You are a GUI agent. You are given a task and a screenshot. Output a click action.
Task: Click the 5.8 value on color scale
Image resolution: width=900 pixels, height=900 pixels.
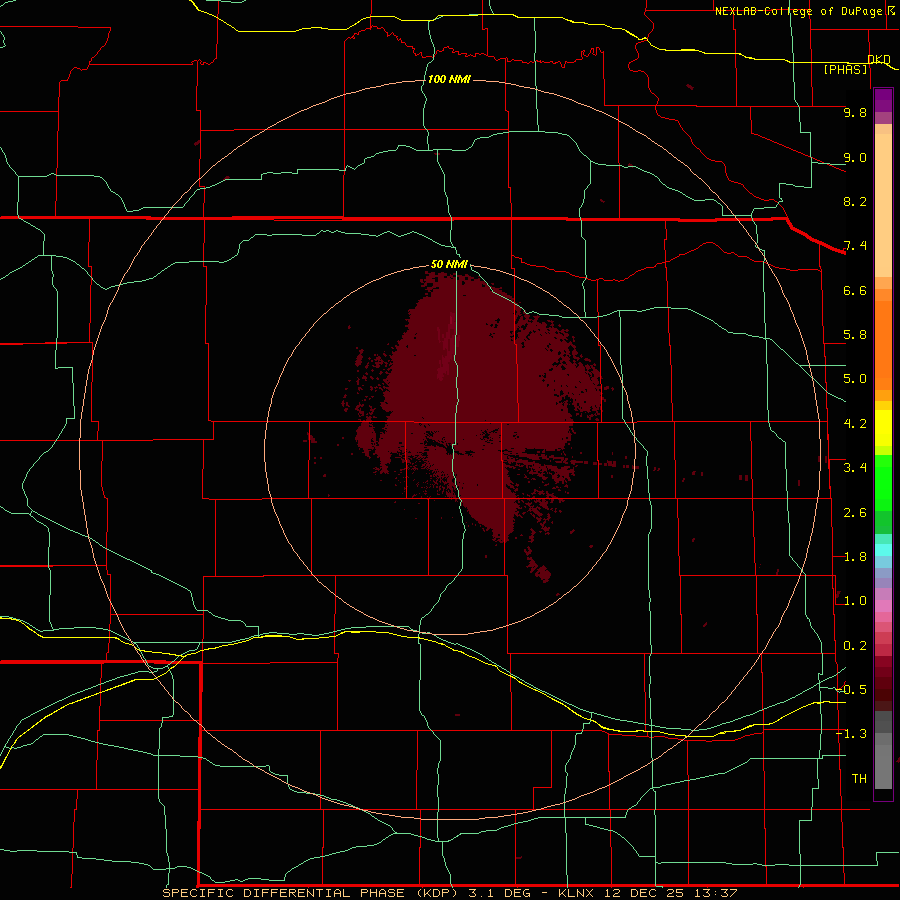tap(855, 335)
